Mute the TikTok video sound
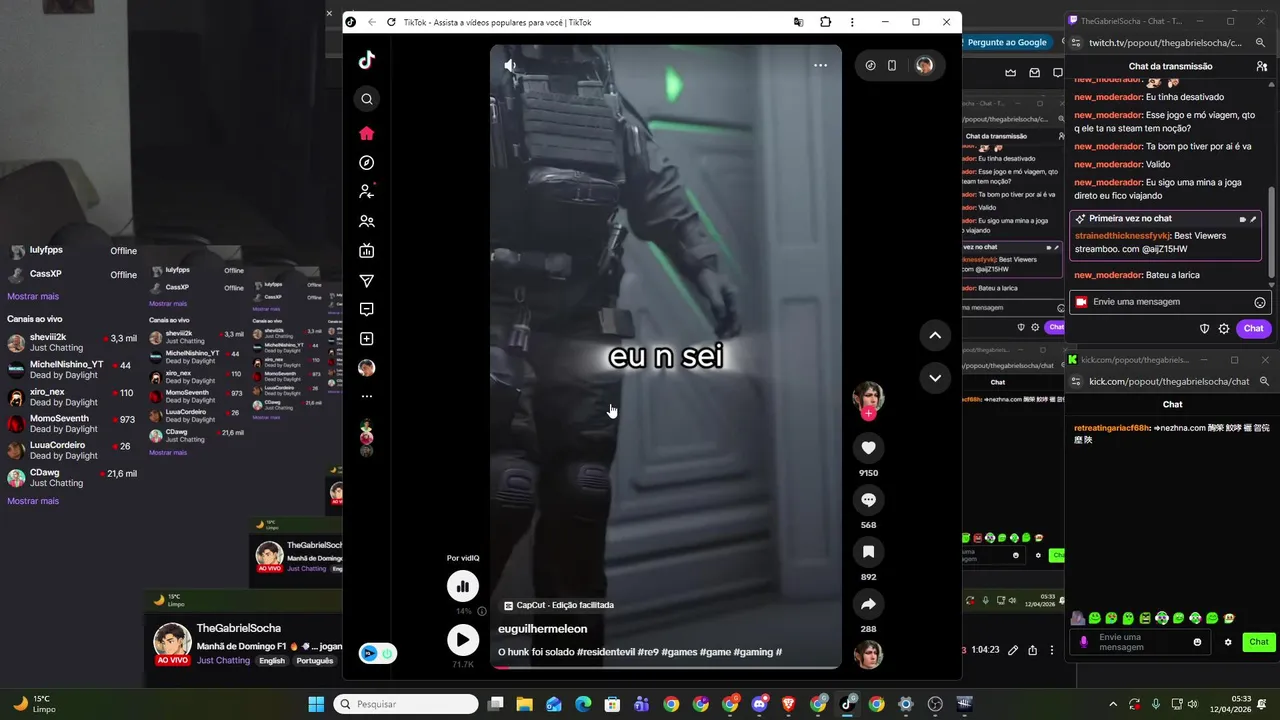 pyautogui.click(x=510, y=65)
